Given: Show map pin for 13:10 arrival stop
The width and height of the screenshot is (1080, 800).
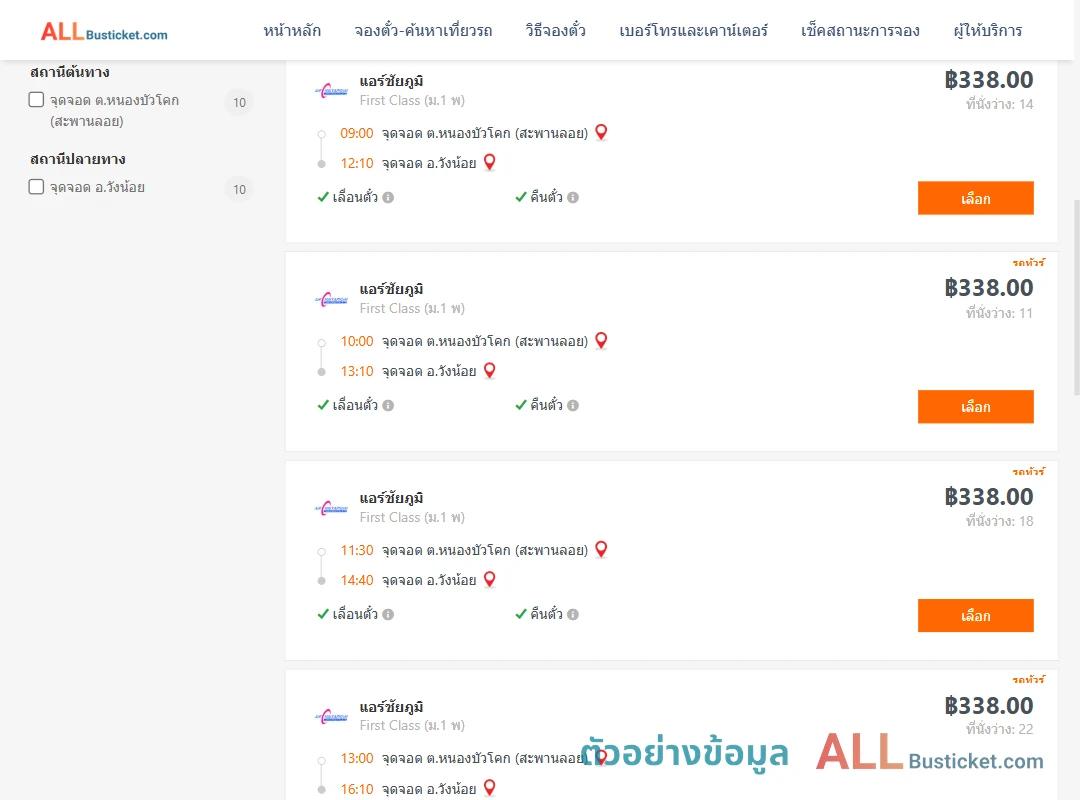Looking at the screenshot, I should click(x=490, y=371).
